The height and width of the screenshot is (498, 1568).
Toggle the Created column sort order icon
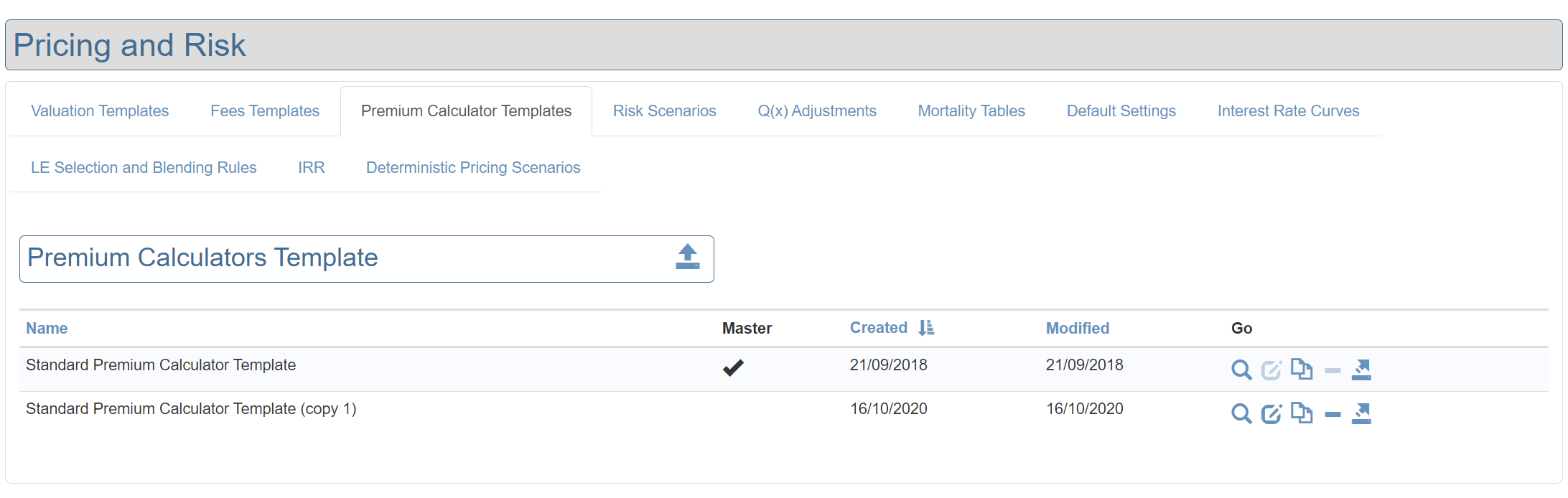(926, 328)
